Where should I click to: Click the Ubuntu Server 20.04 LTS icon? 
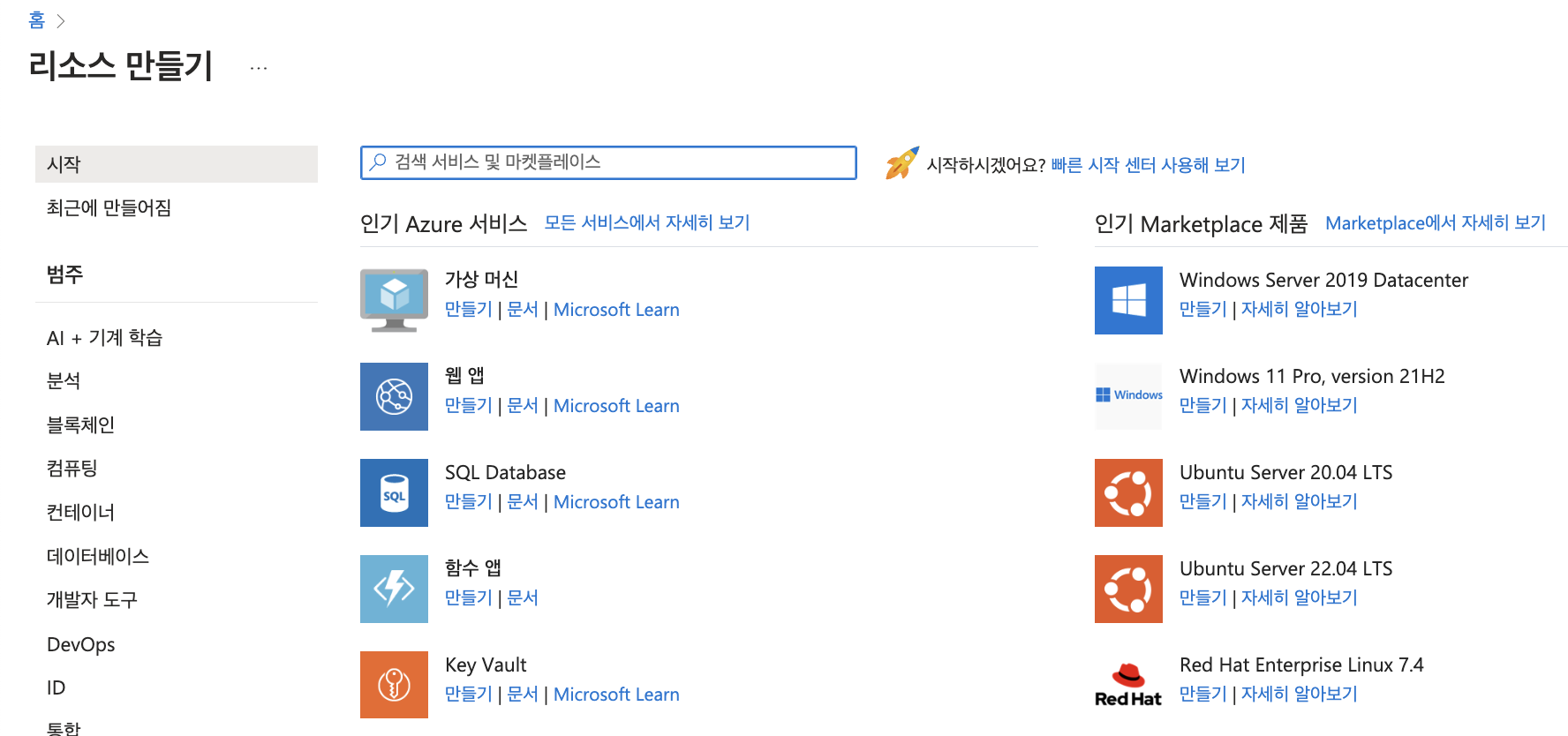1128,492
